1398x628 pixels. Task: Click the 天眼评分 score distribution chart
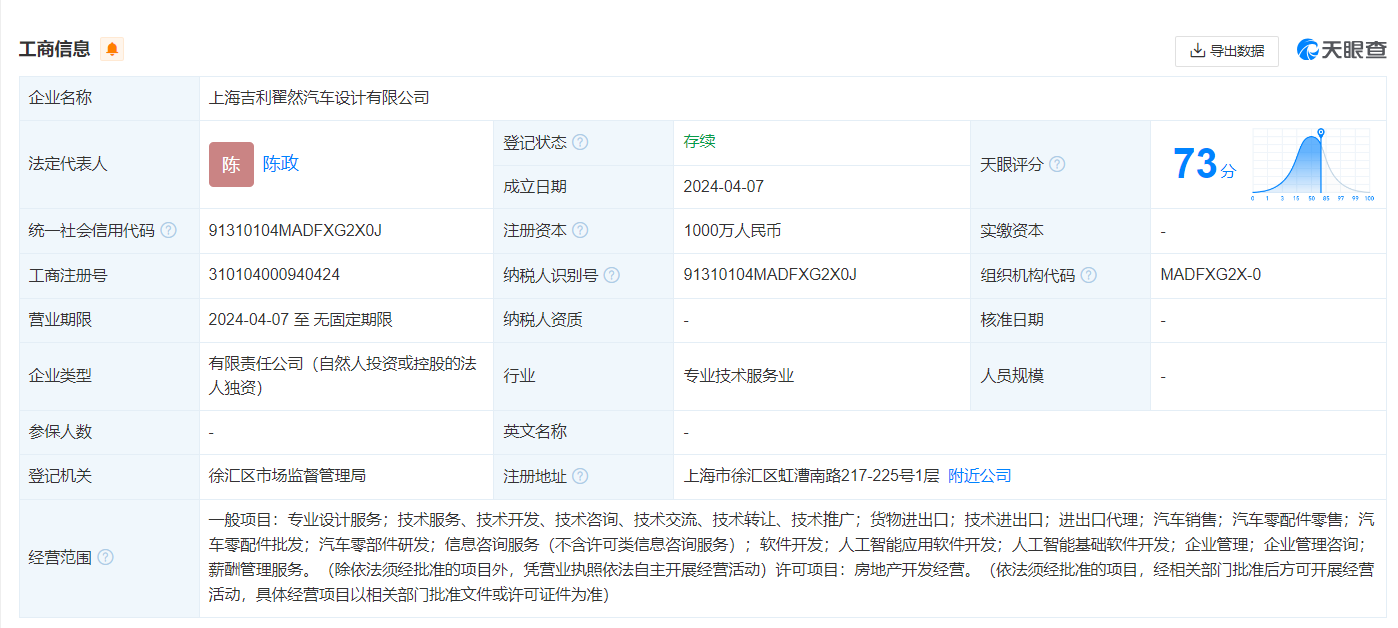[x=1312, y=165]
